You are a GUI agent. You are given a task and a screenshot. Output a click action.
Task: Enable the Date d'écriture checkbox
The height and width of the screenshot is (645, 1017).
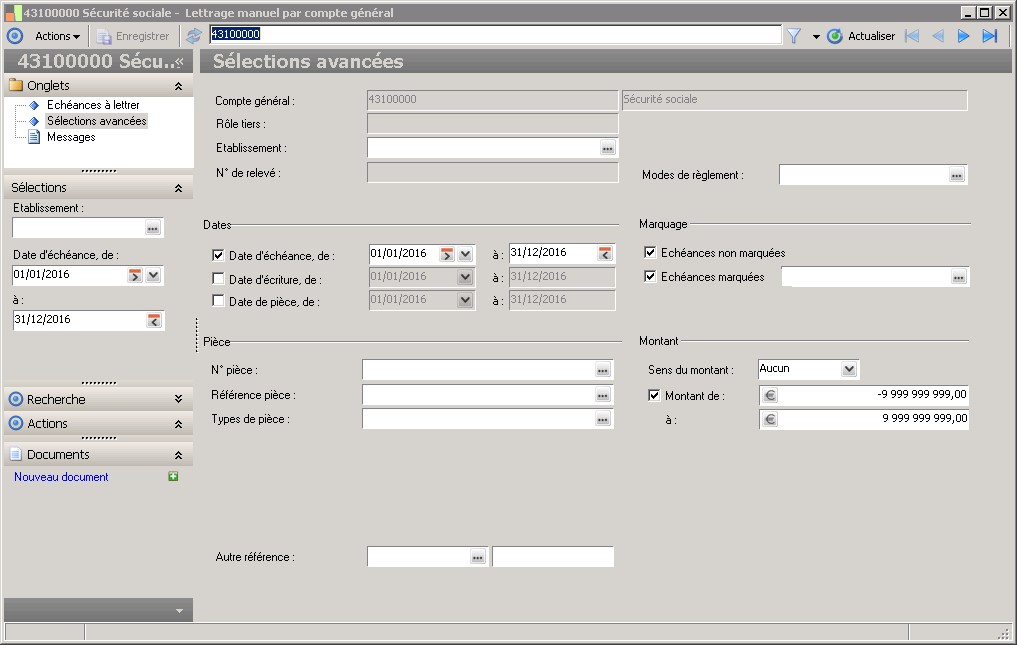[x=219, y=279]
